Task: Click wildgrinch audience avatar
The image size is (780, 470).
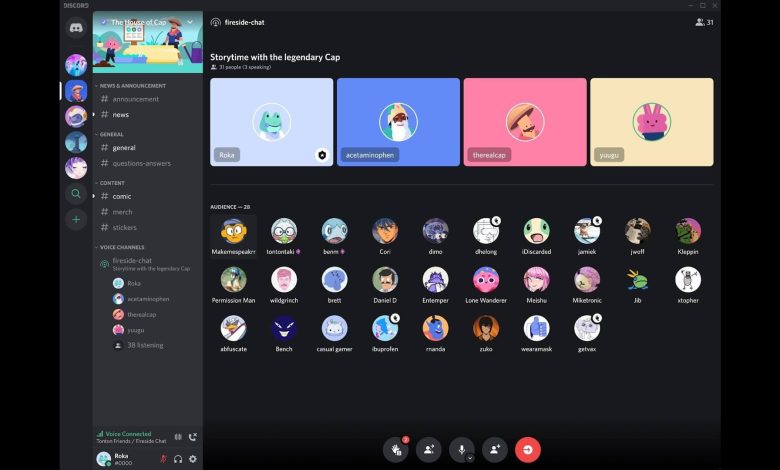Action: [284, 280]
